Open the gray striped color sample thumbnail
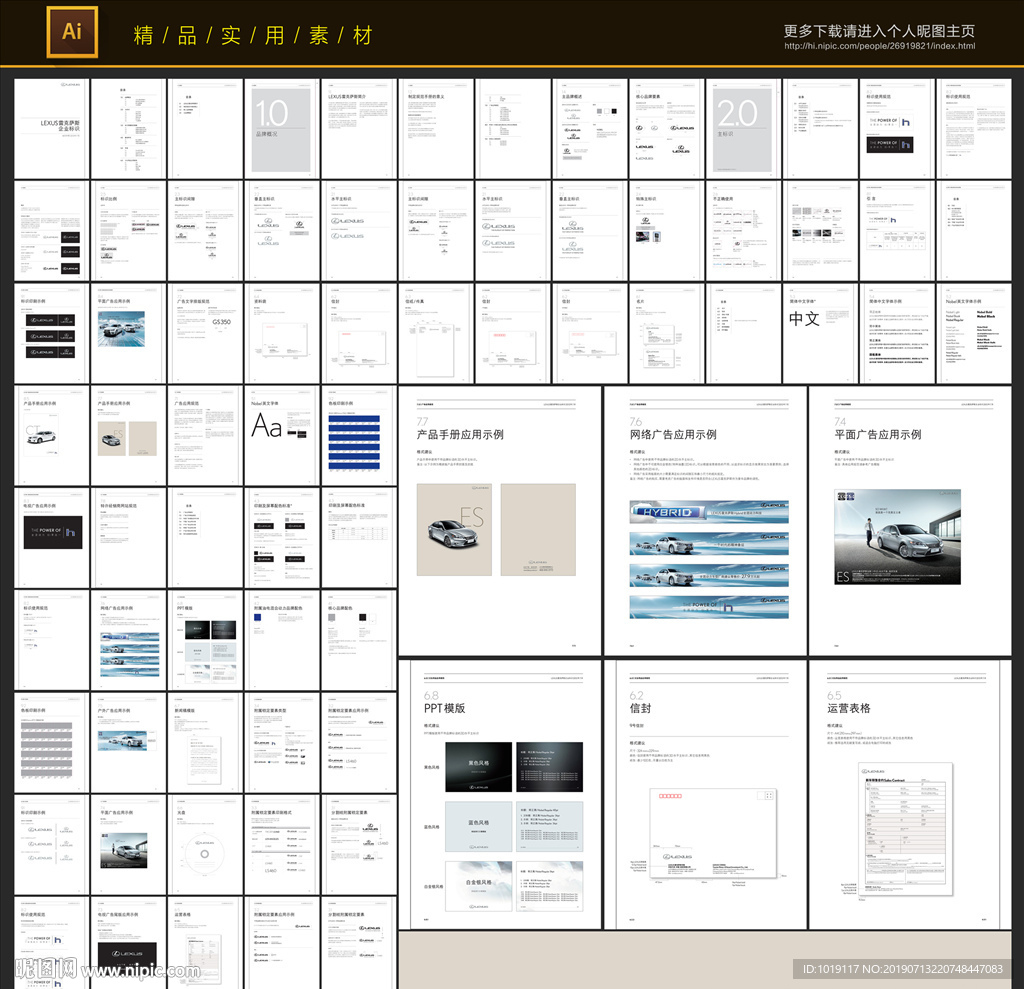1024x989 pixels. pos(52,743)
